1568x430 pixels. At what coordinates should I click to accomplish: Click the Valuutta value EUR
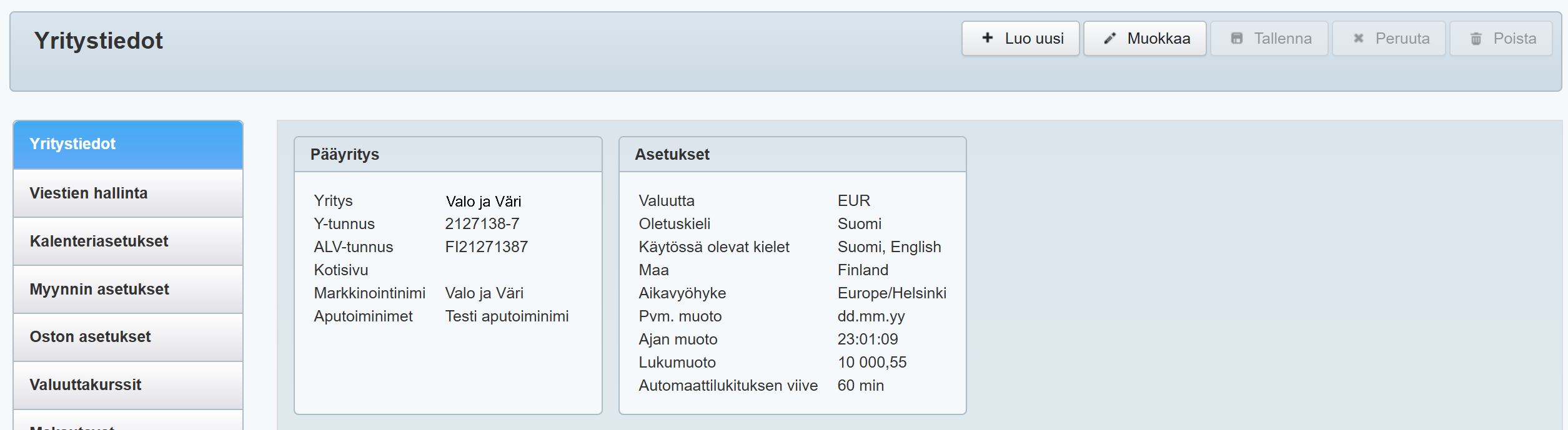point(853,201)
